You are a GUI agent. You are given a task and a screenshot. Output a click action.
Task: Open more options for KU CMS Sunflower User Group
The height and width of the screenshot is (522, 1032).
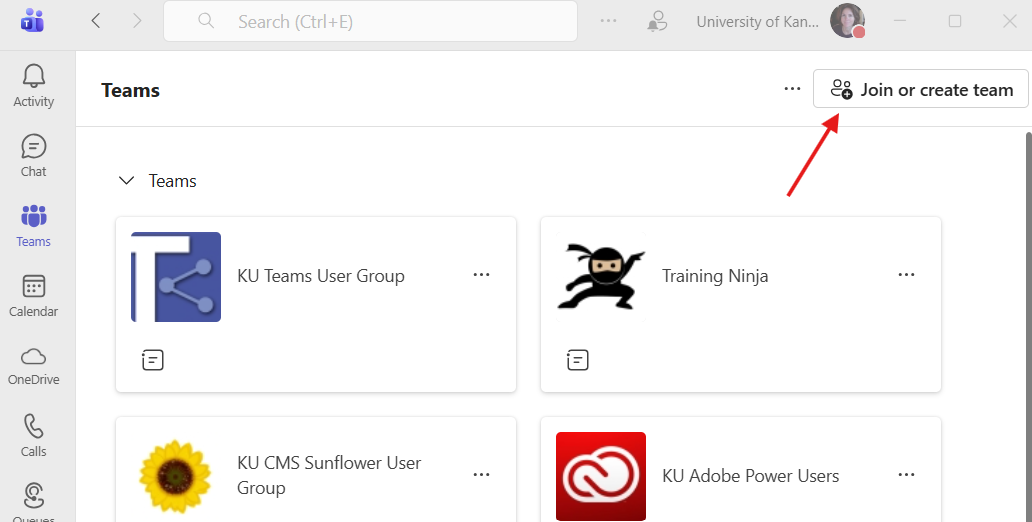pos(481,475)
